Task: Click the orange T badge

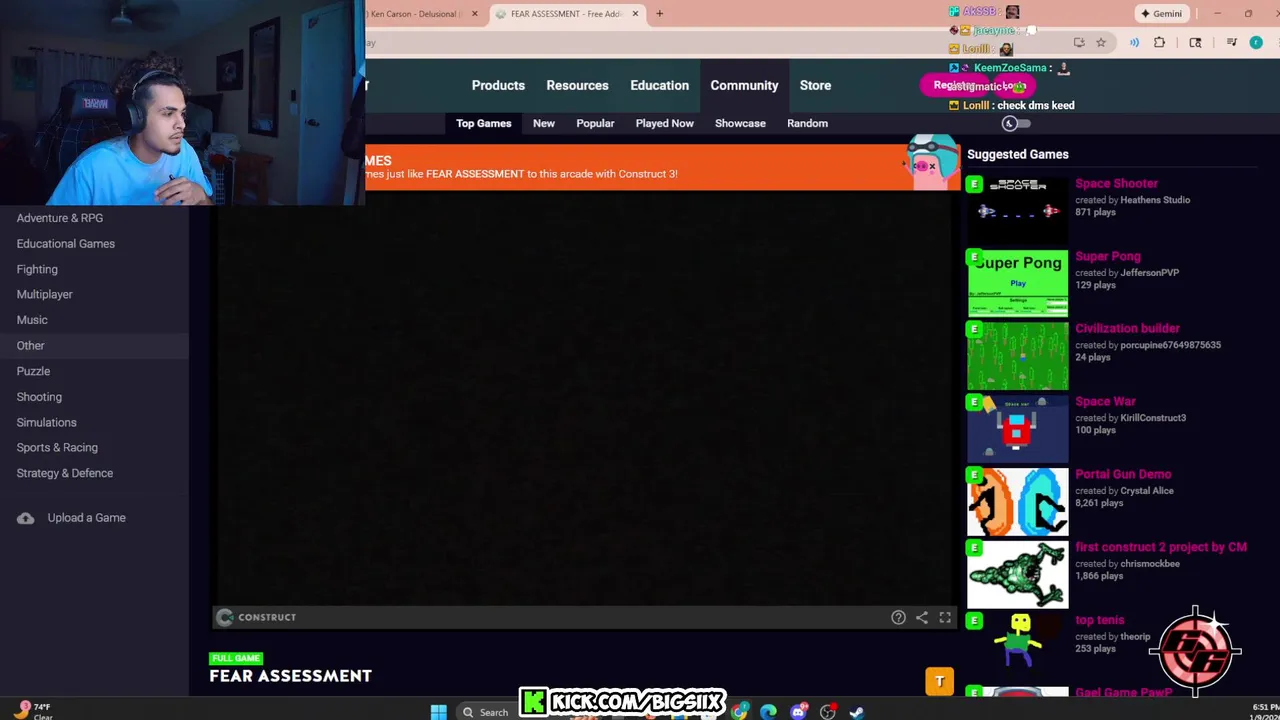Action: (939, 682)
